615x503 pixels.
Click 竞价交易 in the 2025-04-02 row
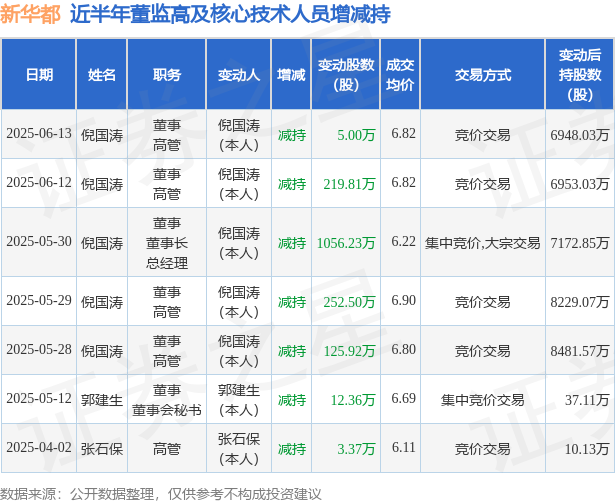coord(482,449)
